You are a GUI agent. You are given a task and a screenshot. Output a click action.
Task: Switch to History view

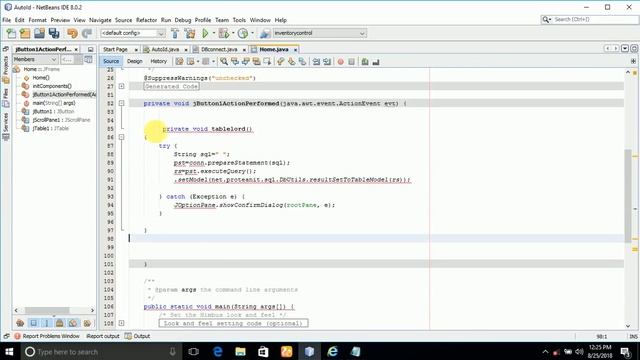[158, 62]
